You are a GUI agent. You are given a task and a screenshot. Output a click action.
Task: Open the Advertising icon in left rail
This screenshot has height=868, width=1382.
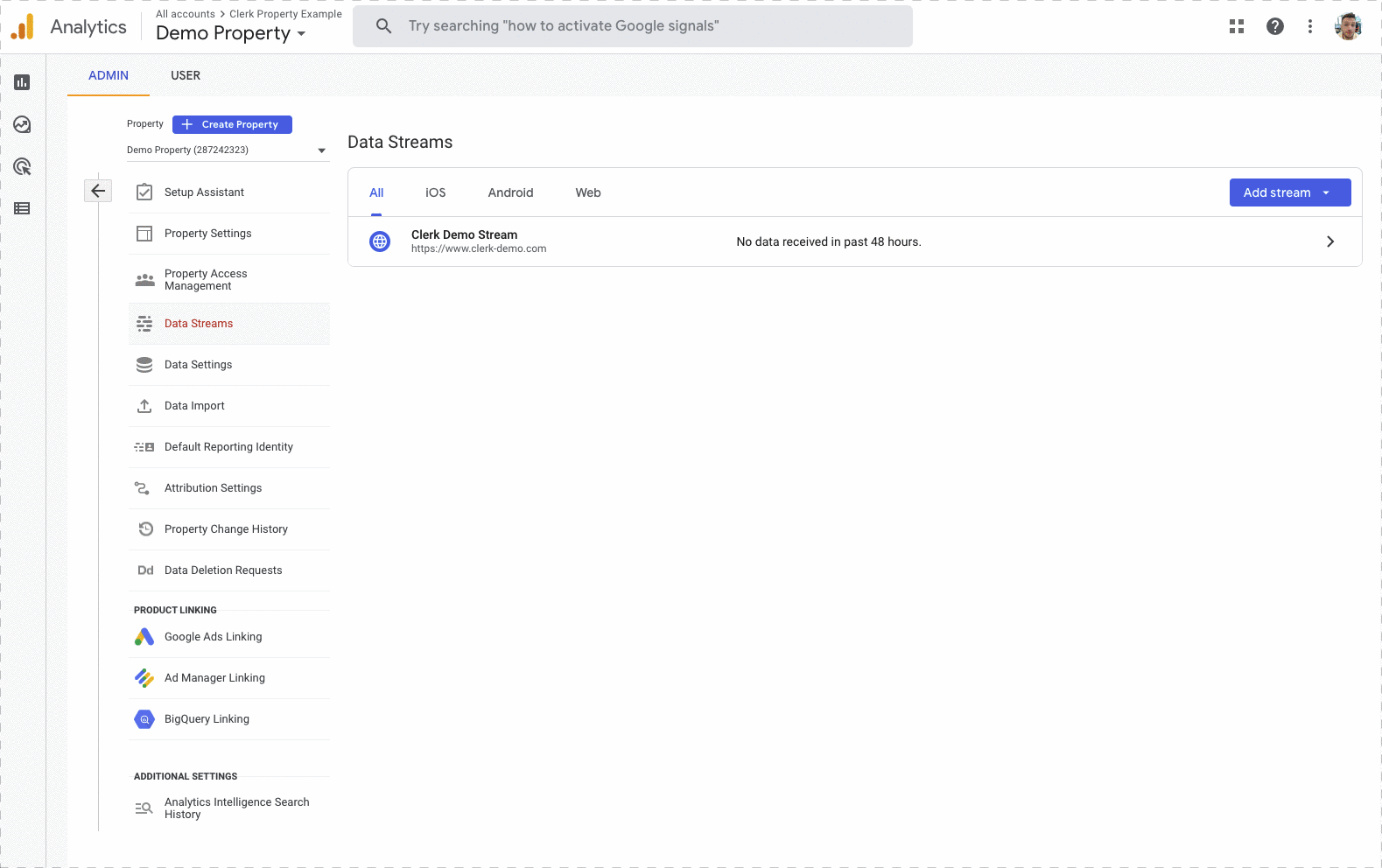coord(22,166)
